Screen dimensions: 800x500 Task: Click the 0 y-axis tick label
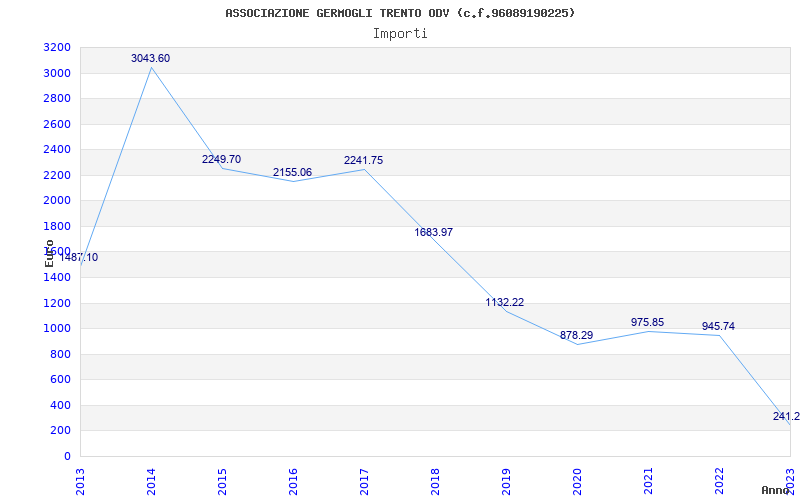(68, 457)
